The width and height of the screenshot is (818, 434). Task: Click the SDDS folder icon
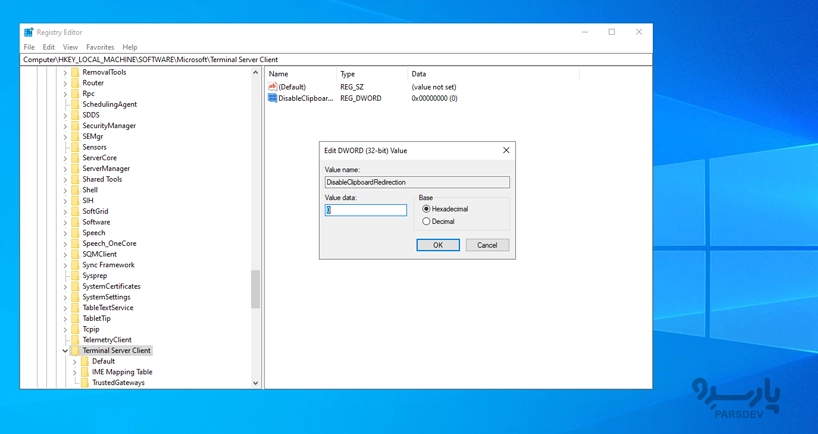click(75, 115)
